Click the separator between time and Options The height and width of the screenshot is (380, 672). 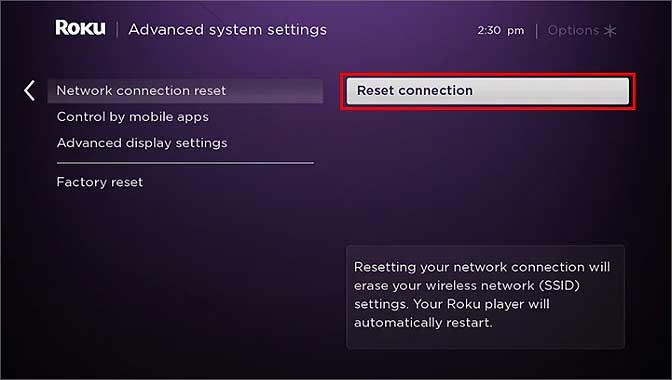[536, 31]
